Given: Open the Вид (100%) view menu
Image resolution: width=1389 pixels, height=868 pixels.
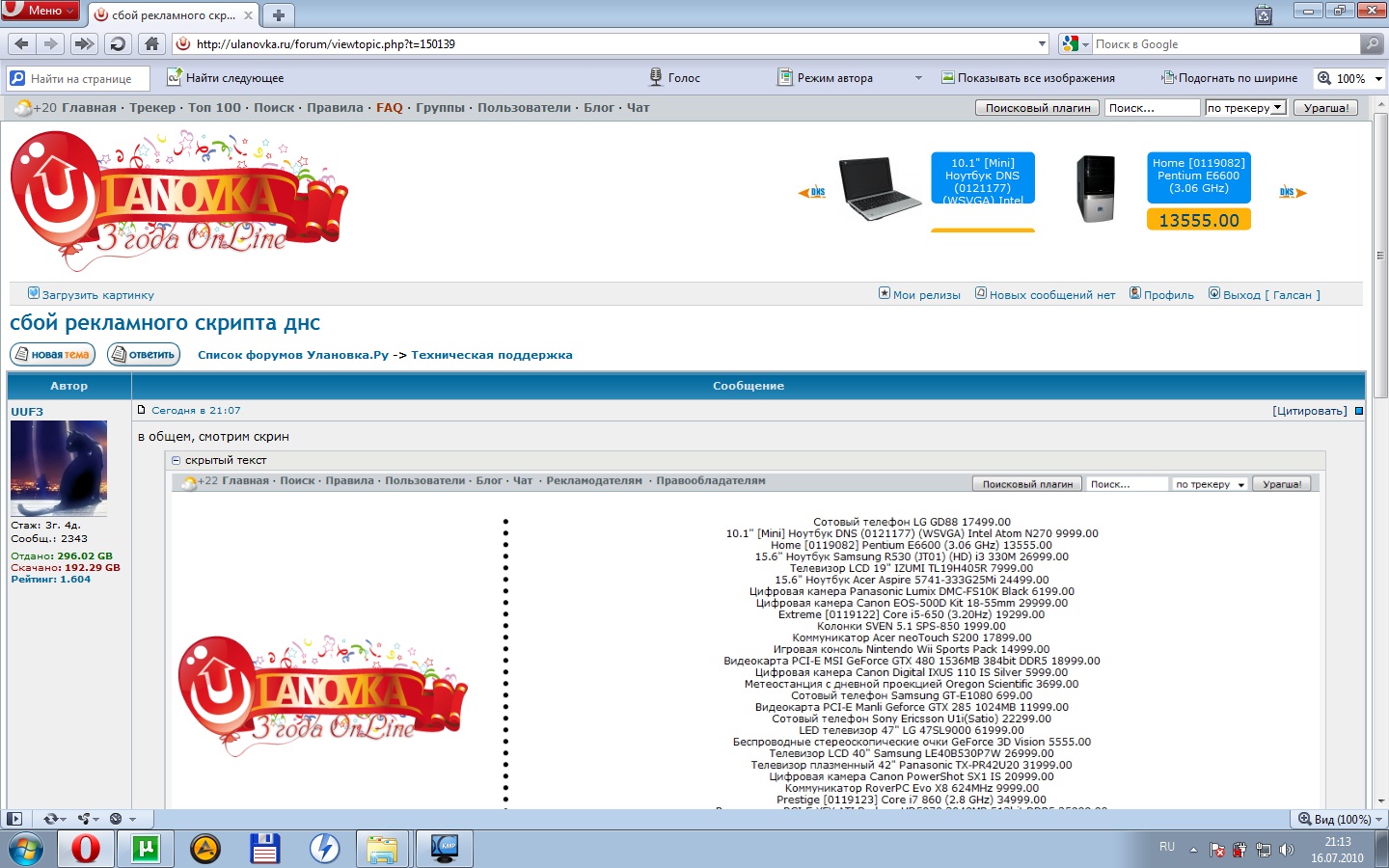Looking at the screenshot, I should tap(1341, 819).
